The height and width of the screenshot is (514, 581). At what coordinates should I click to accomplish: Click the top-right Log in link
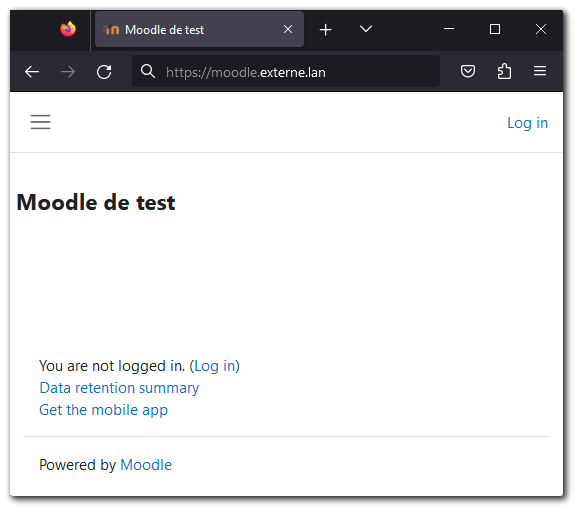[527, 123]
